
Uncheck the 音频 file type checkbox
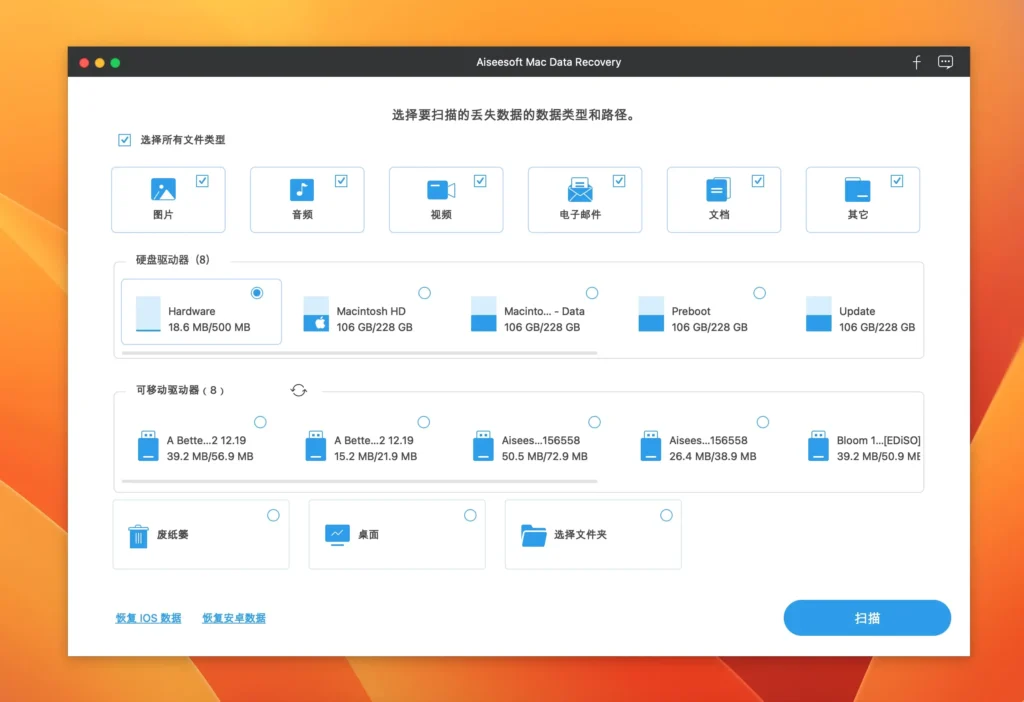pyautogui.click(x=341, y=181)
